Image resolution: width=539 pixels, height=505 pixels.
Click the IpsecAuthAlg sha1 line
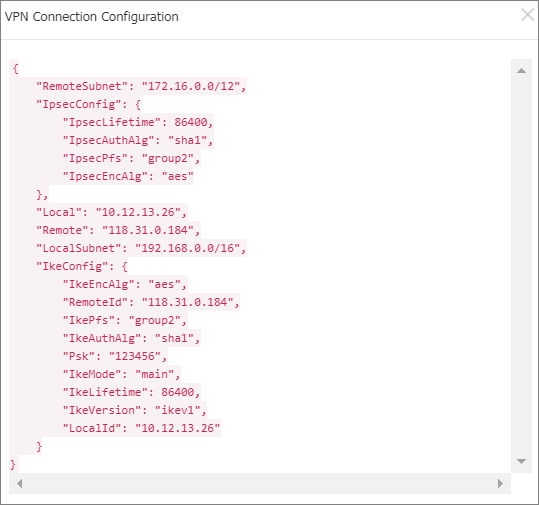point(138,140)
